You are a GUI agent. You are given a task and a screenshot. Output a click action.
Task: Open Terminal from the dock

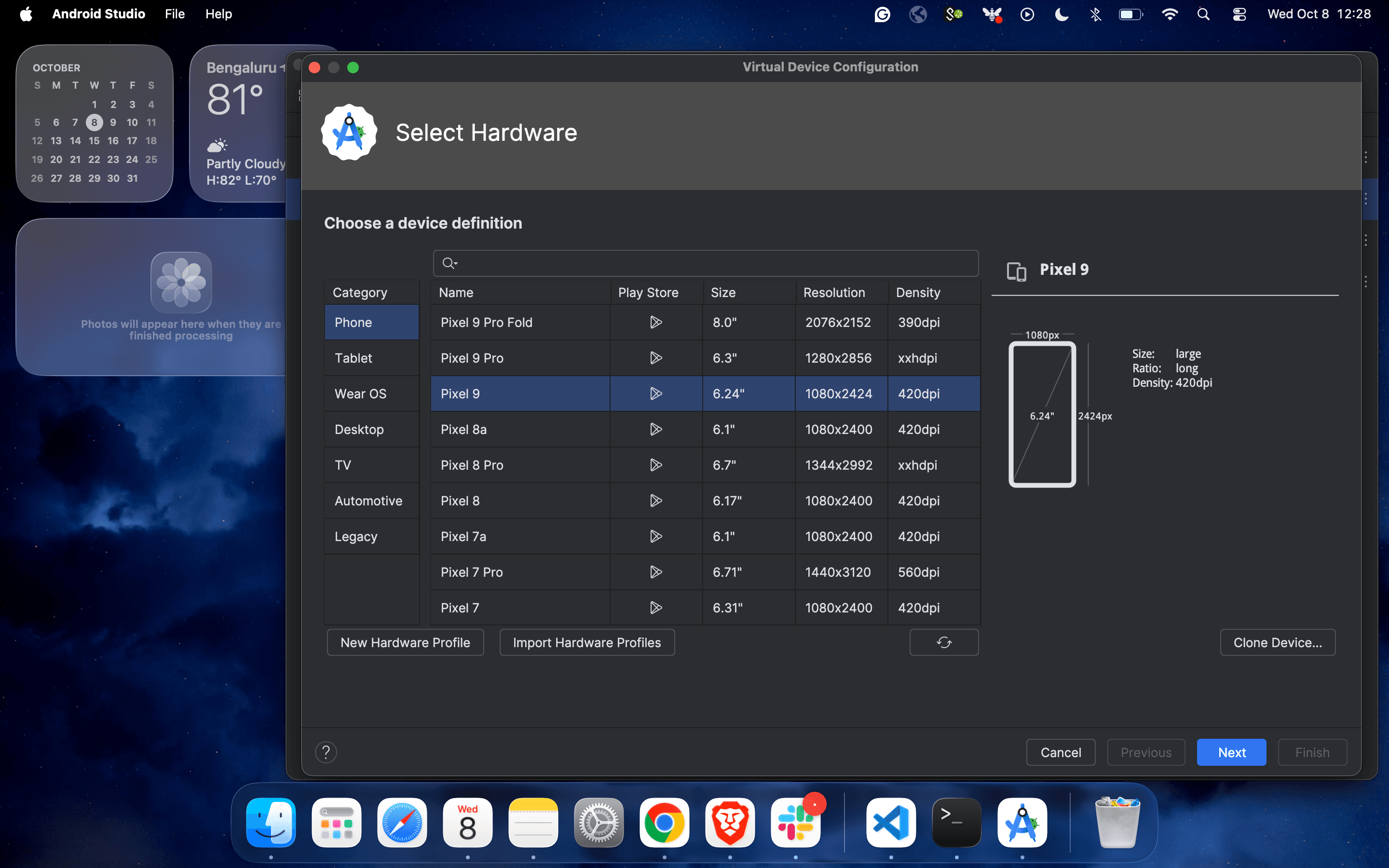[x=956, y=823]
